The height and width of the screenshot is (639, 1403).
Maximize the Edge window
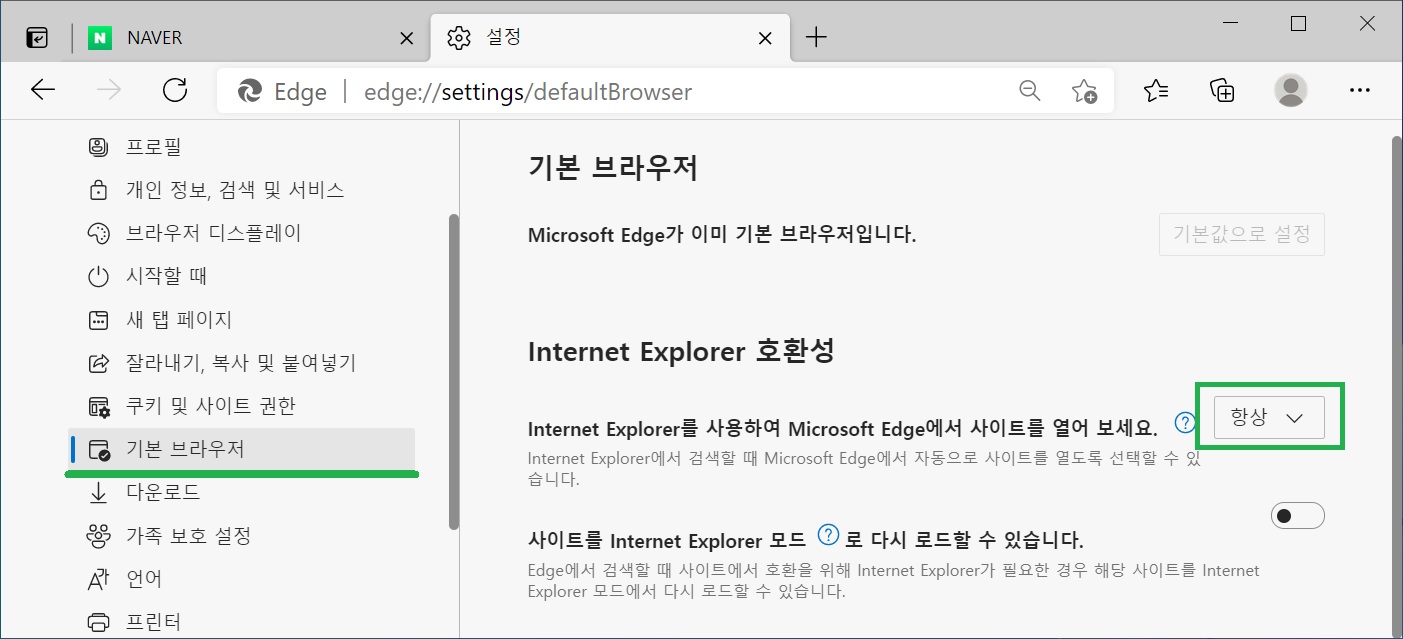click(x=1298, y=24)
